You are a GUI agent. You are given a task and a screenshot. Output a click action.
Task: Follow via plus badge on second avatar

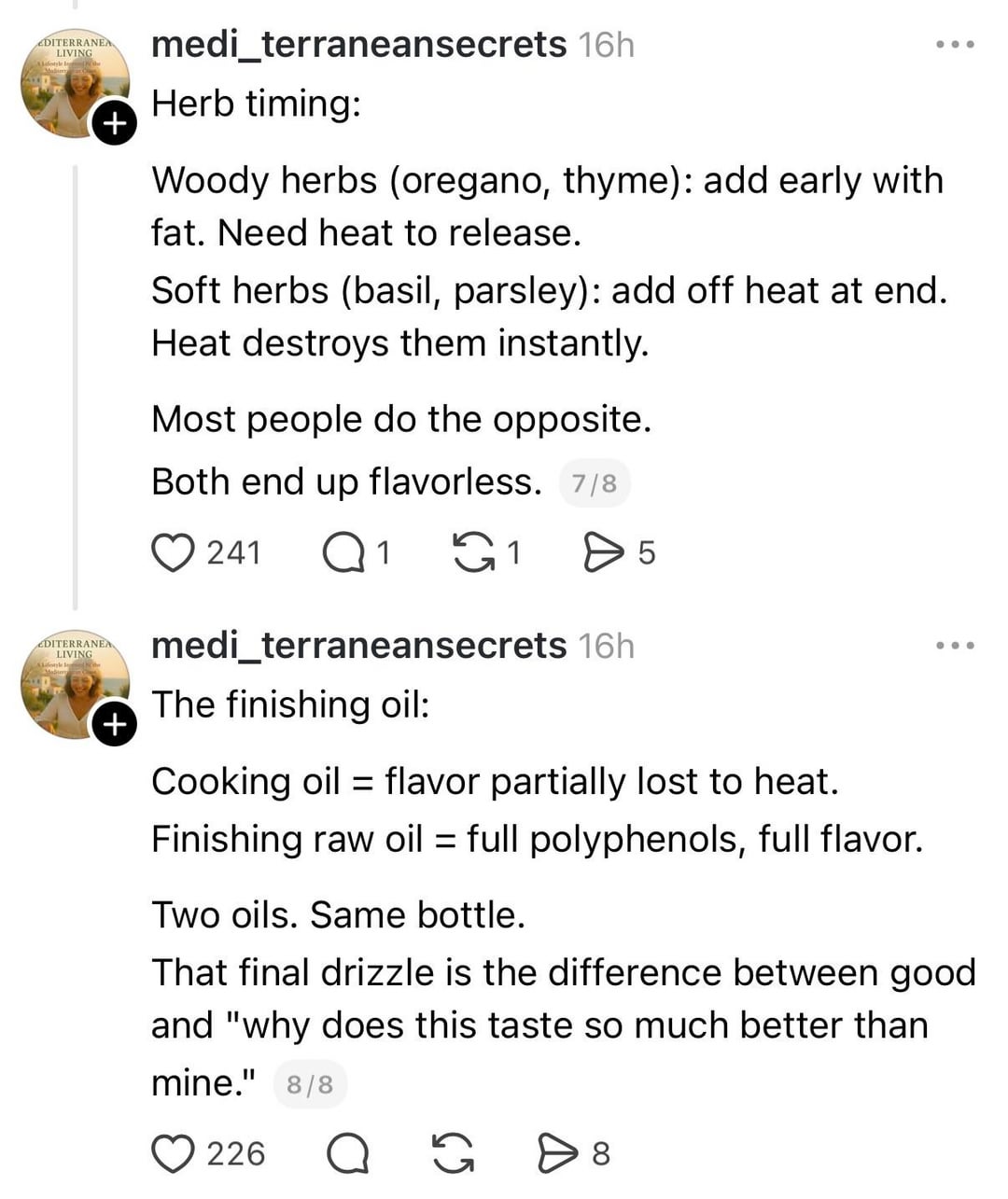[x=114, y=724]
